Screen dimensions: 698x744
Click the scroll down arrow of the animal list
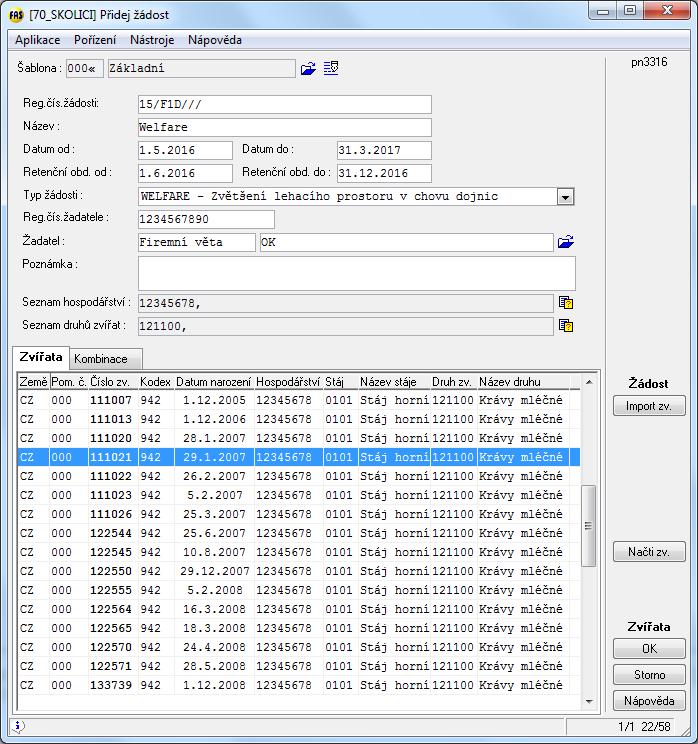(x=589, y=702)
